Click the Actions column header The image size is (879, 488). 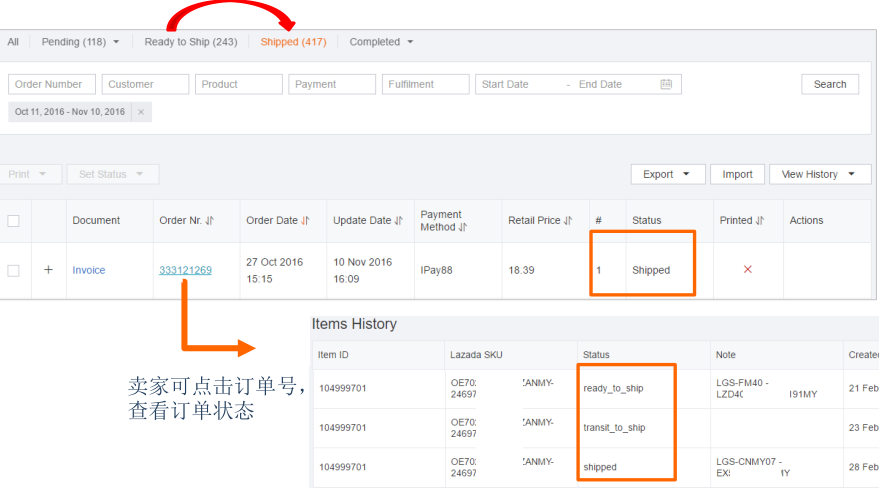point(806,221)
